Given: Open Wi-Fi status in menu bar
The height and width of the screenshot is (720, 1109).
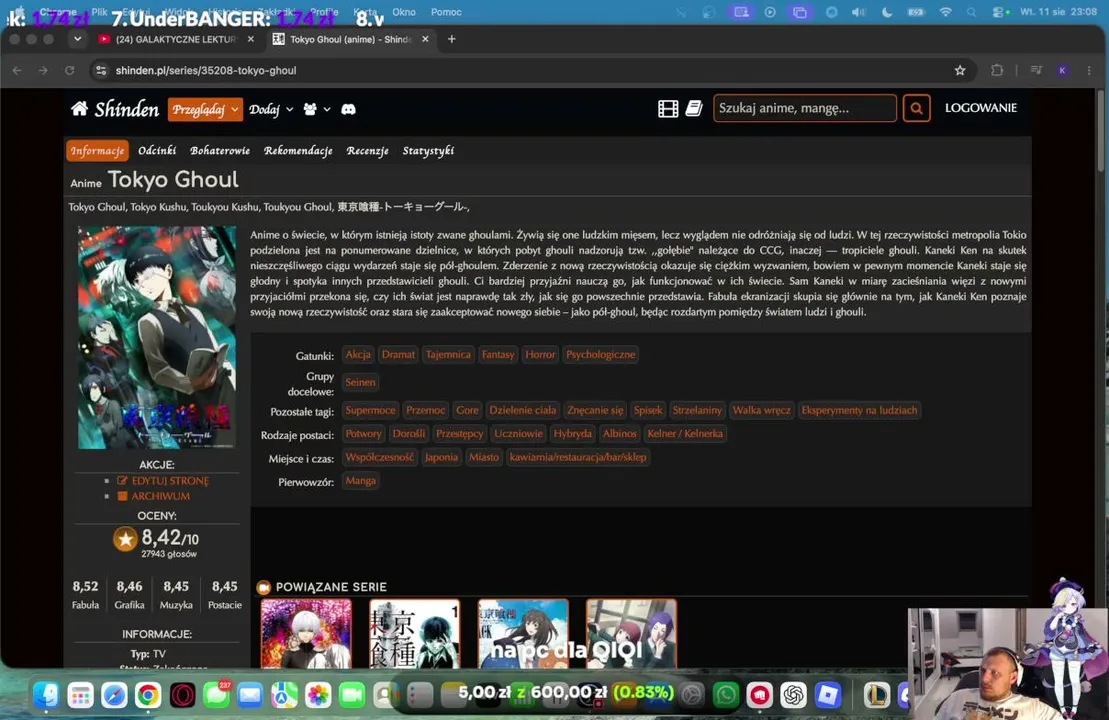Looking at the screenshot, I should coord(946,12).
